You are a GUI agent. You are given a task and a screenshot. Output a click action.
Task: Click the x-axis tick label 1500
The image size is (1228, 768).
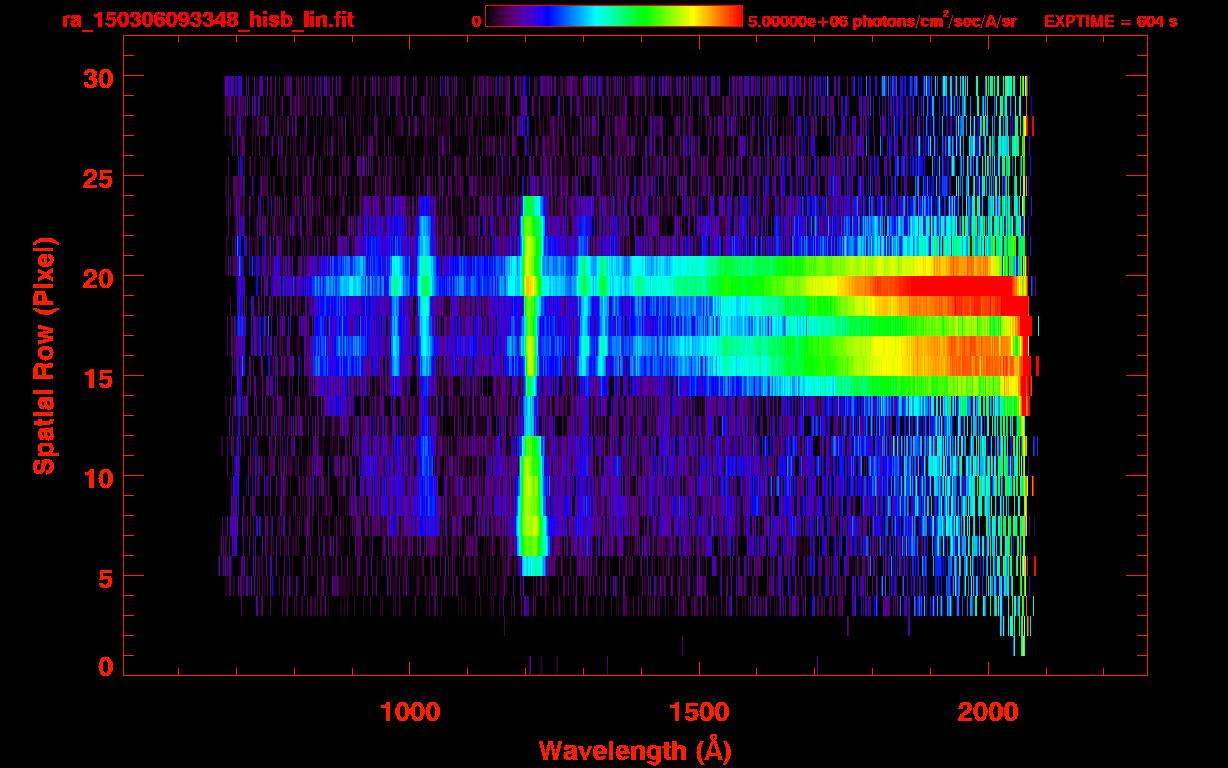pos(699,712)
